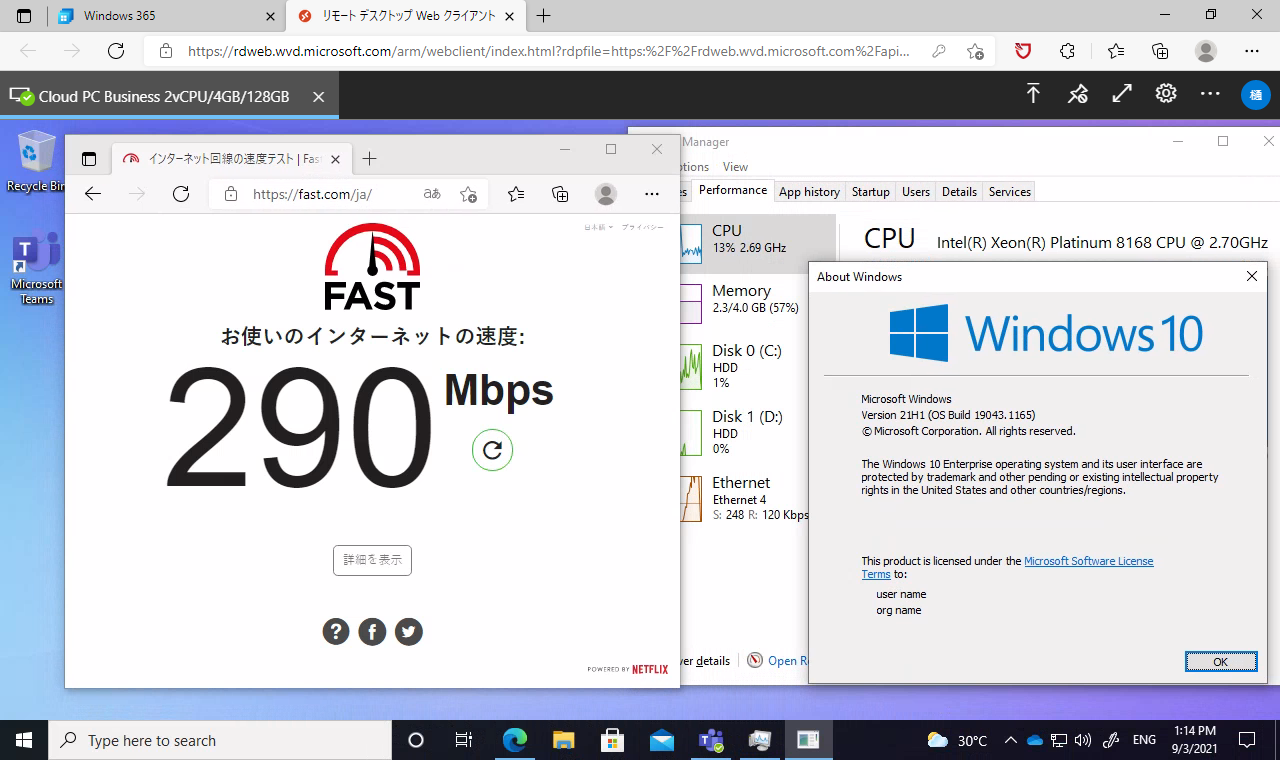1280x760 pixels.
Task: Click the Windows Start button
Action: click(24, 740)
